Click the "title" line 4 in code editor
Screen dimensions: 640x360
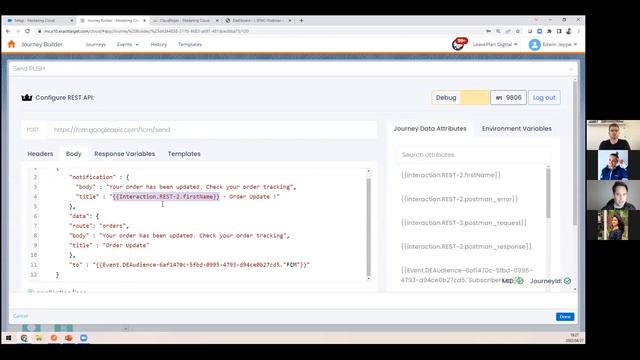178,197
